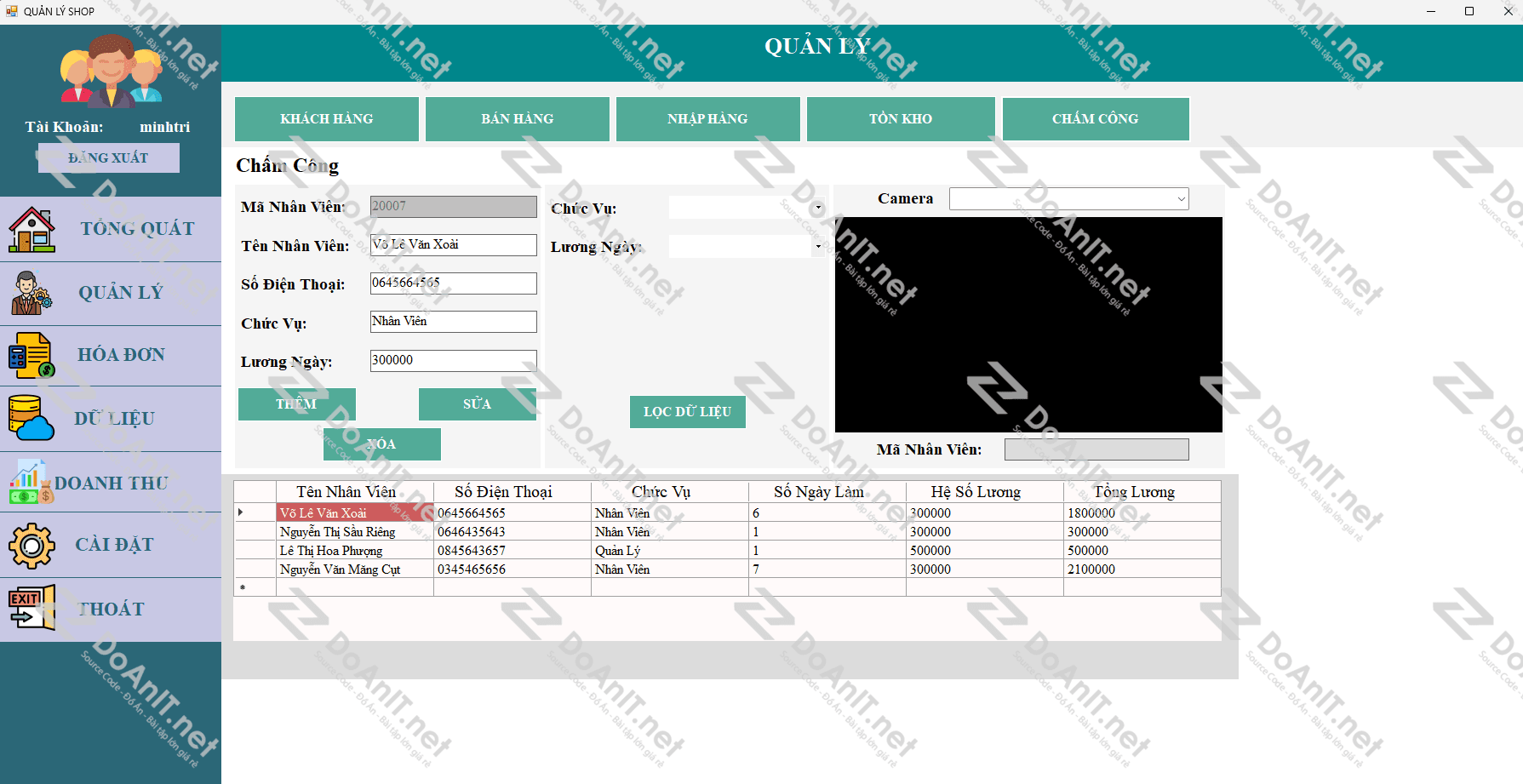Viewport: 1523px width, 784px height.
Task: Click the 1800000 total salary cell
Action: pyautogui.click(x=1142, y=513)
